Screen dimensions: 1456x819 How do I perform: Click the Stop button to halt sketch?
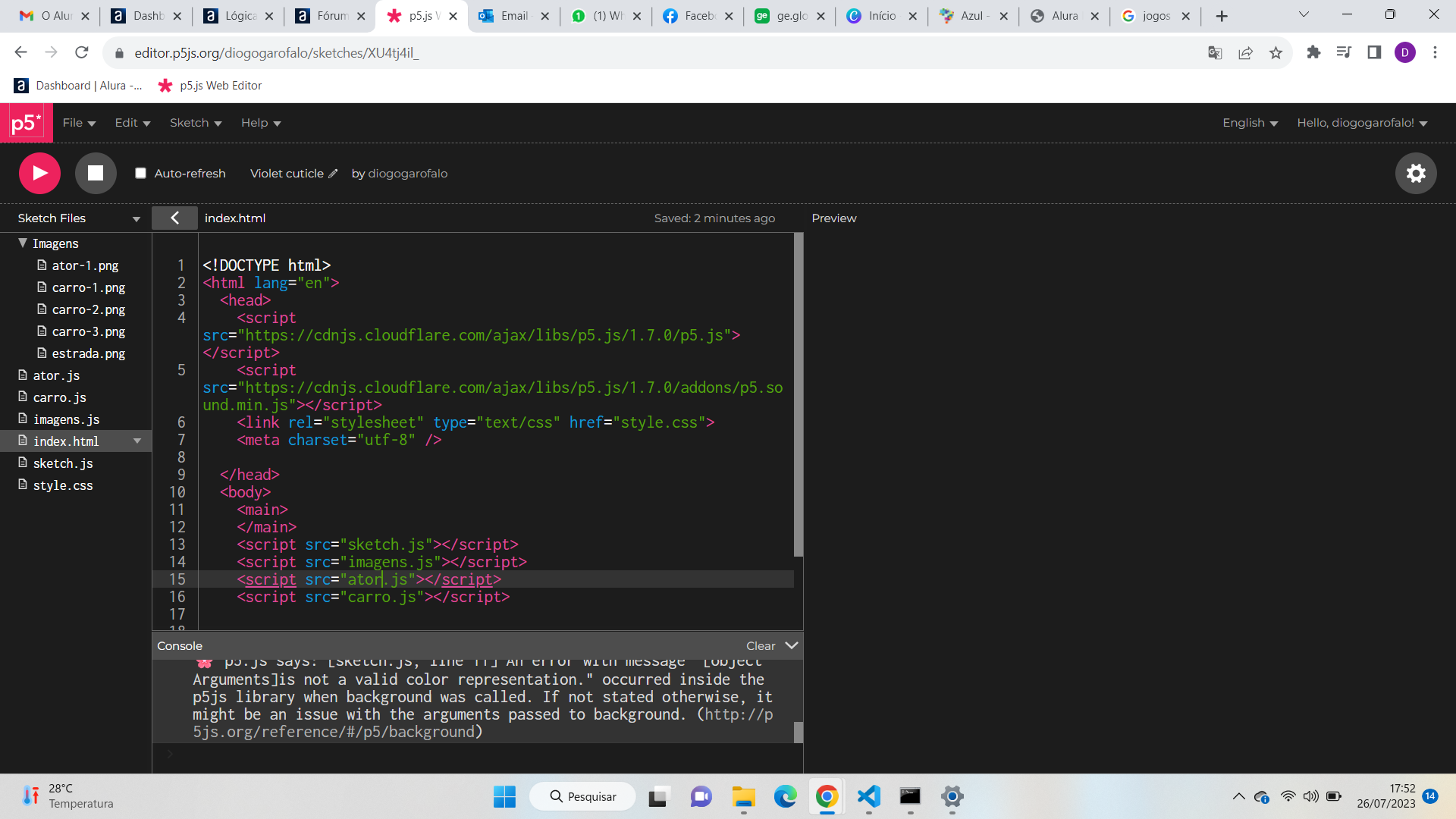pos(94,173)
